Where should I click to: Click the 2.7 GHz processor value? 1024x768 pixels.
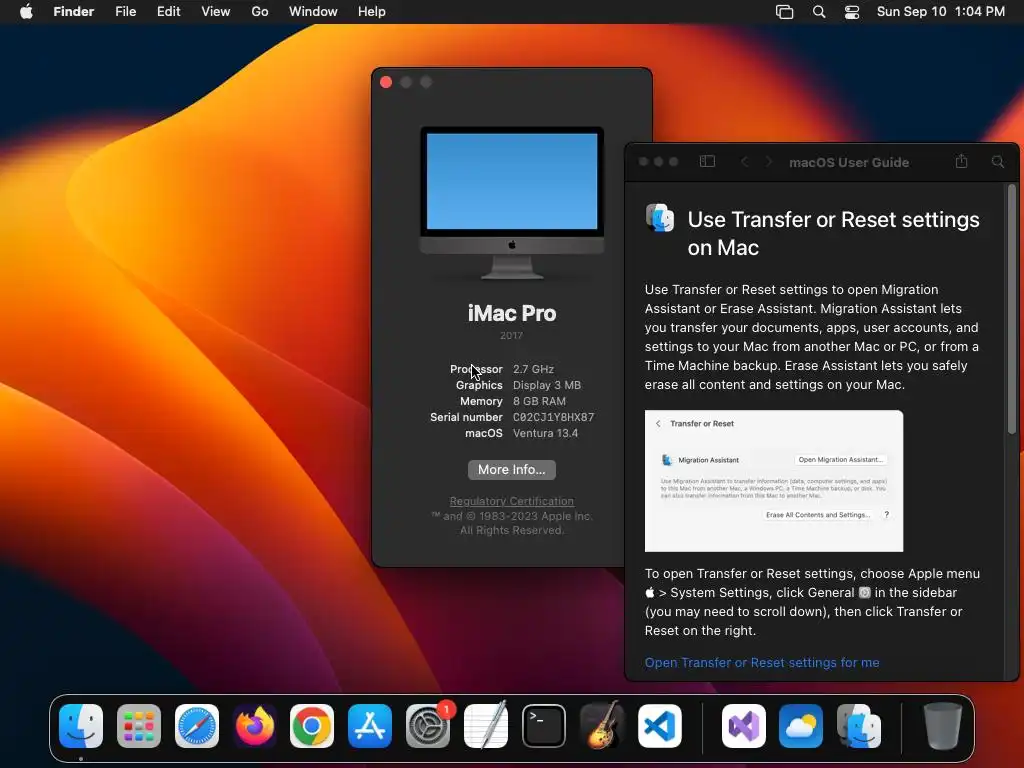pyautogui.click(x=534, y=369)
